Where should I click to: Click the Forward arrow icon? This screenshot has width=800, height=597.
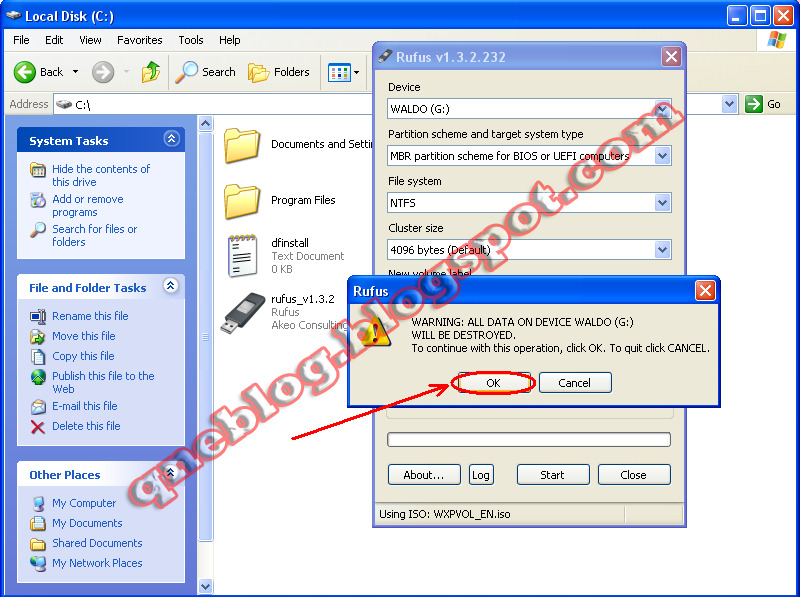pyautogui.click(x=103, y=72)
